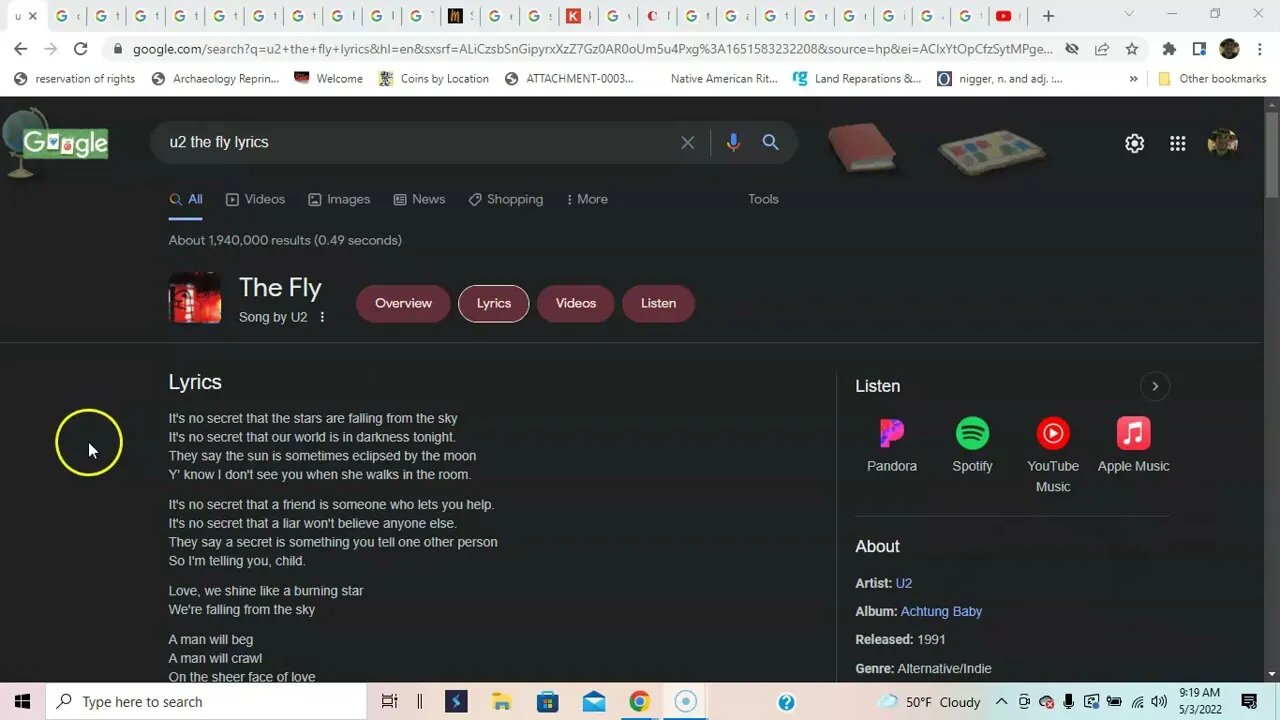The width and height of the screenshot is (1280, 720).
Task: Play The Fly on Pandora
Action: 892,445
